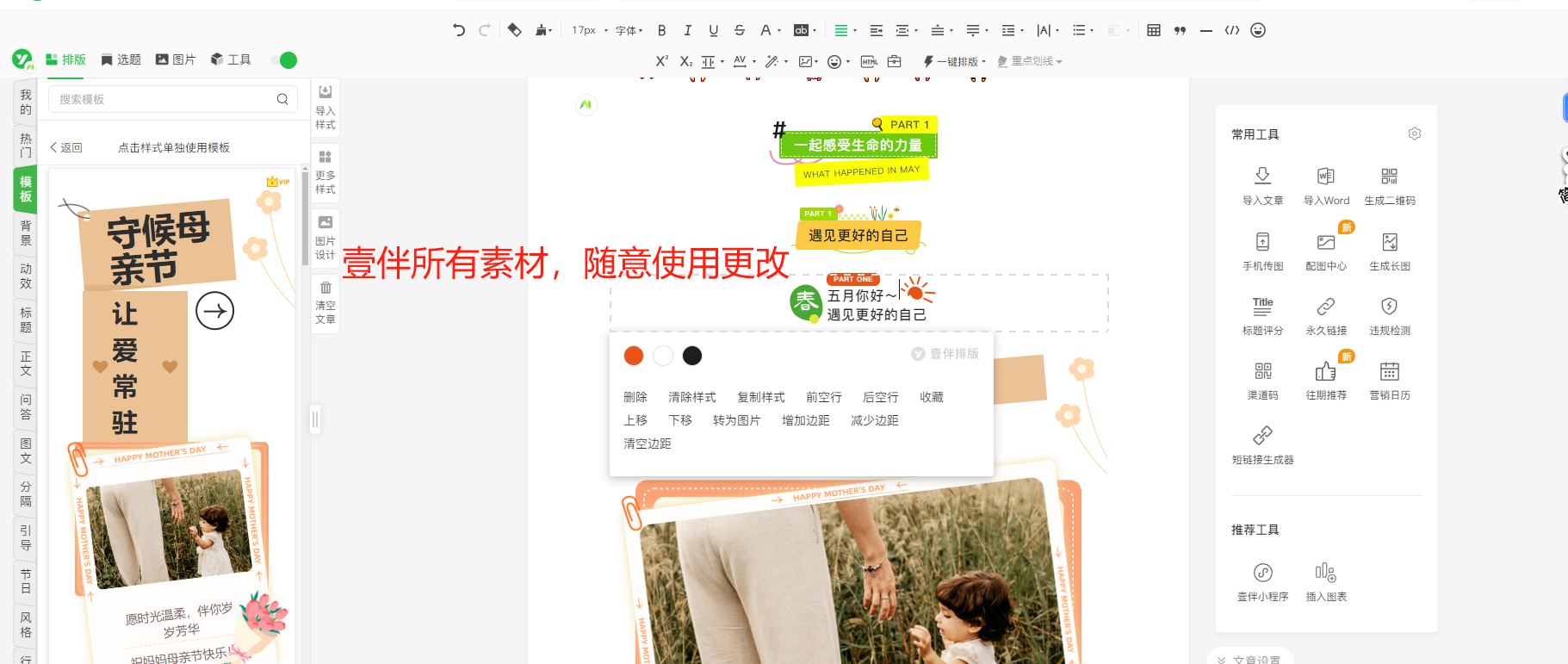1568x664 pixels.
Task: Click 删除 in the style popup
Action: (x=635, y=397)
